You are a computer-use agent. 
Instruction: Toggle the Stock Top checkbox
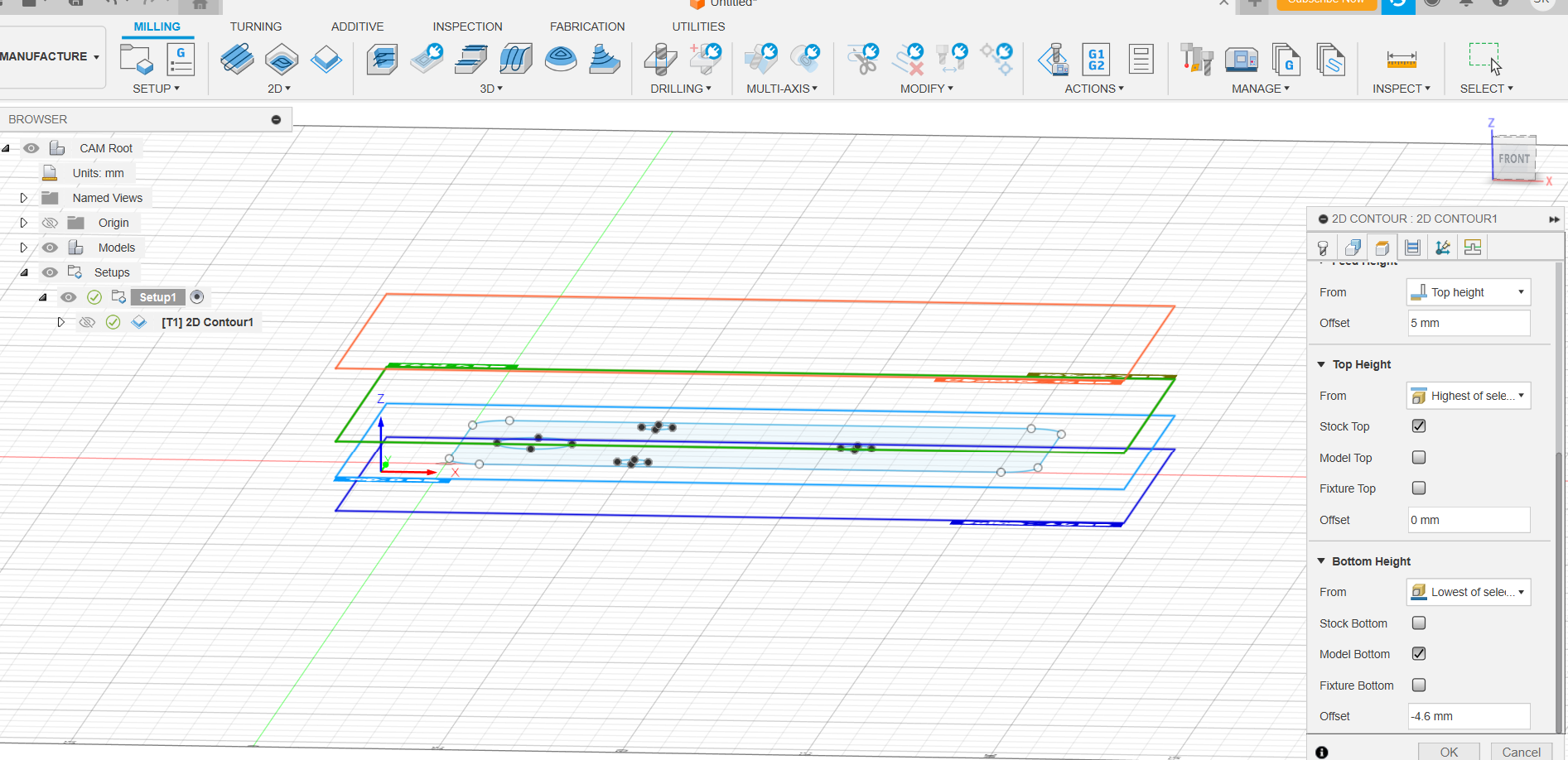click(x=1419, y=426)
